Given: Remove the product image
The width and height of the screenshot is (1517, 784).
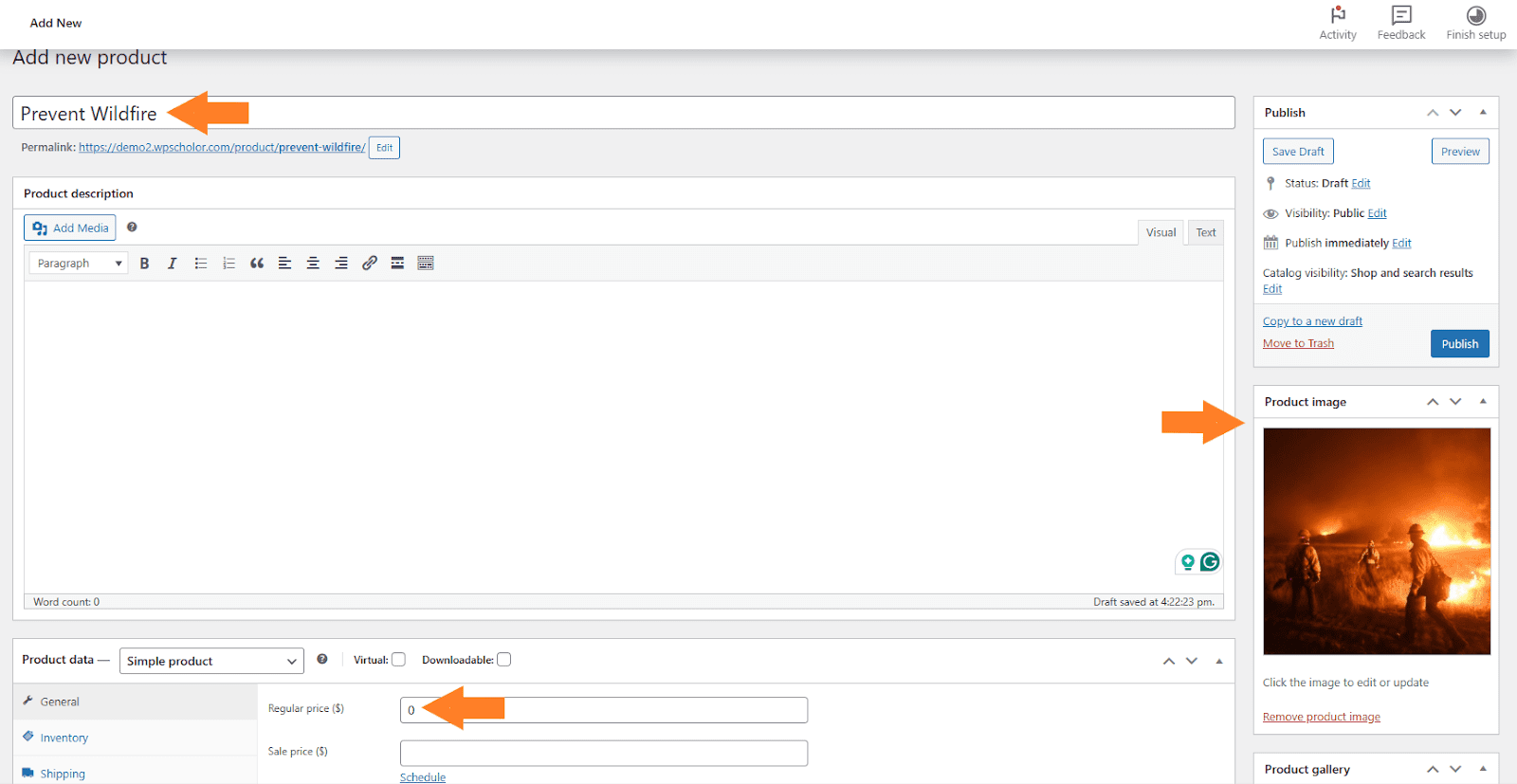Looking at the screenshot, I should pos(1321,717).
